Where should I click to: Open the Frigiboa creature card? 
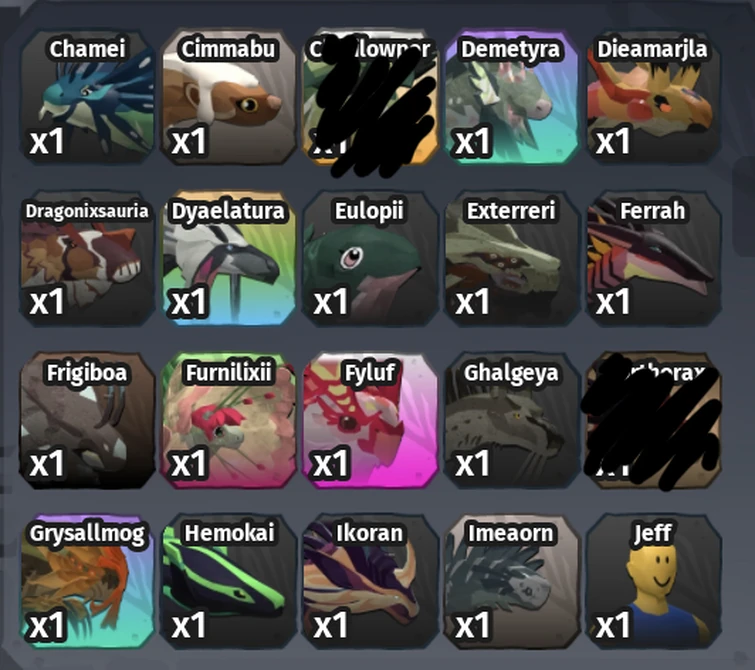click(x=87, y=420)
